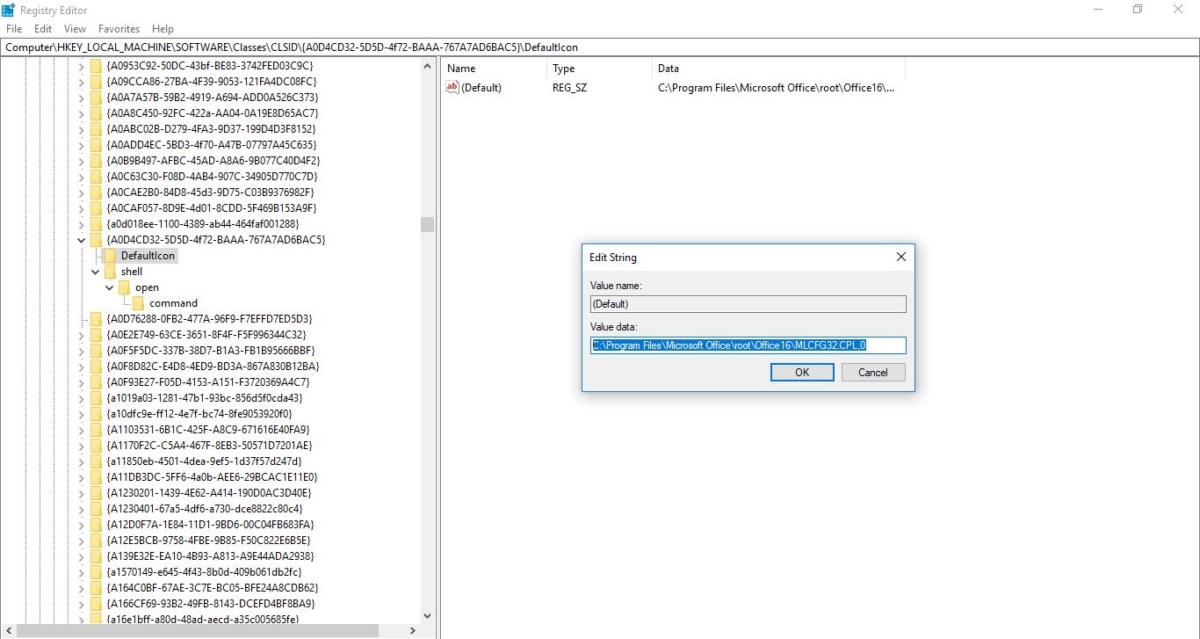
Task: Collapse the open subkey
Action: pos(109,287)
